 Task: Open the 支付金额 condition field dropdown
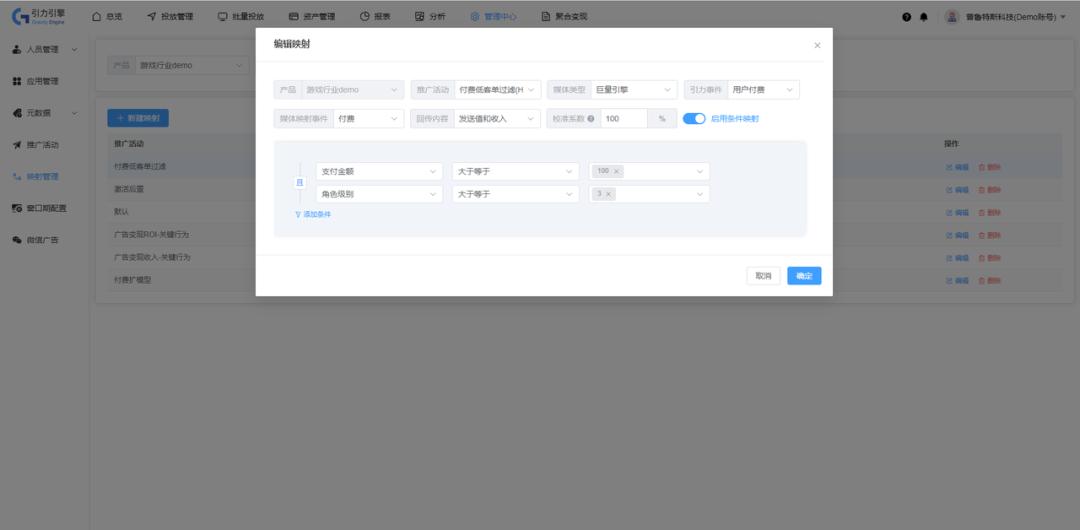coord(379,171)
